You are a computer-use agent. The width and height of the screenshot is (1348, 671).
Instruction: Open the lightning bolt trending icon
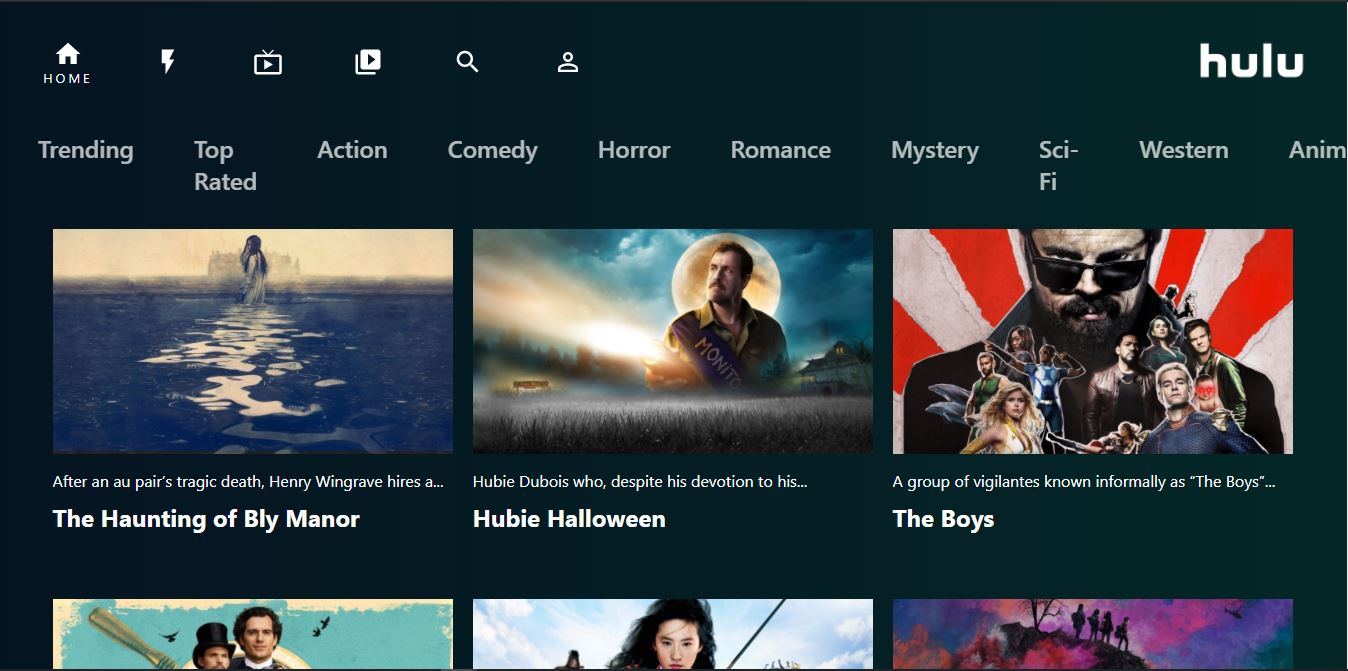[x=168, y=62]
